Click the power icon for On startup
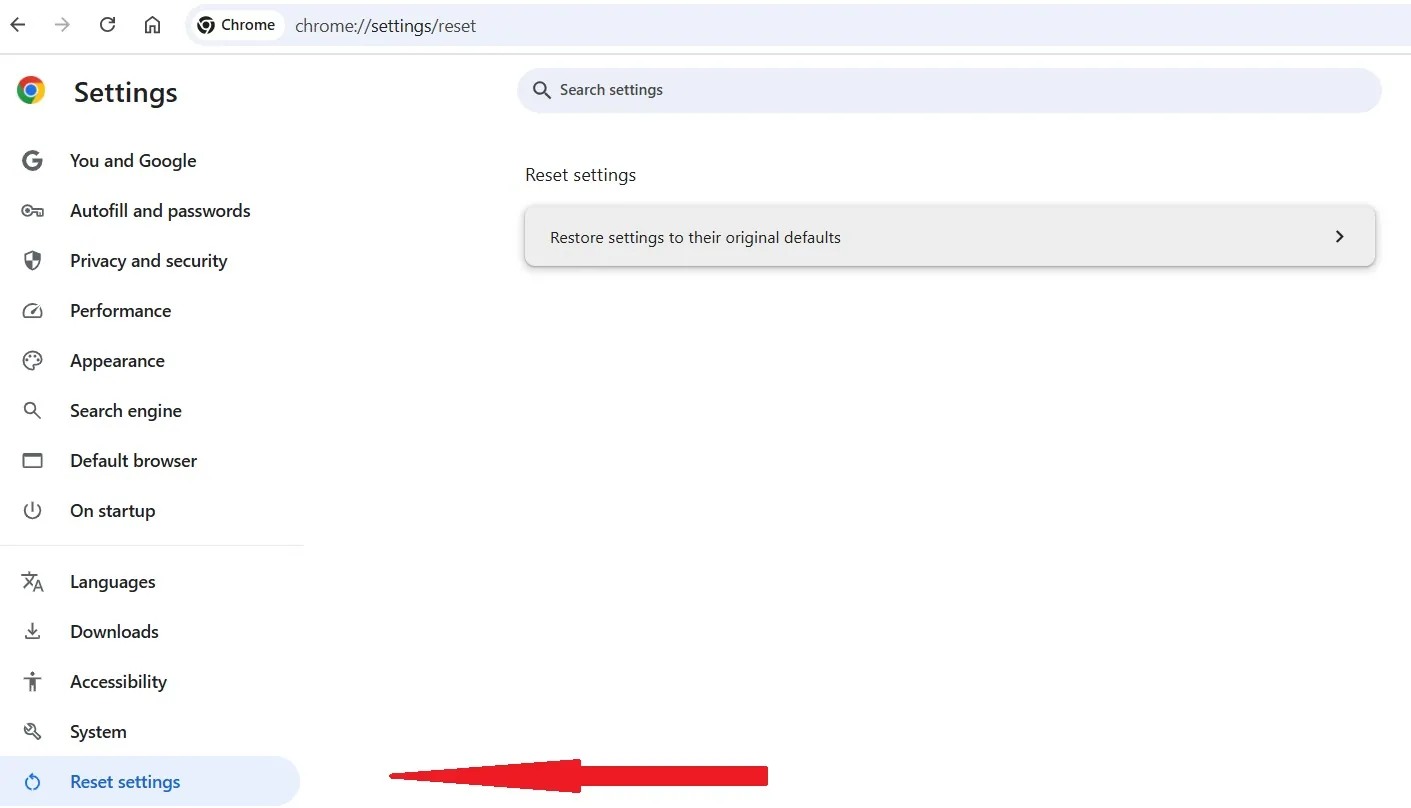The image size is (1411, 808). pos(32,511)
